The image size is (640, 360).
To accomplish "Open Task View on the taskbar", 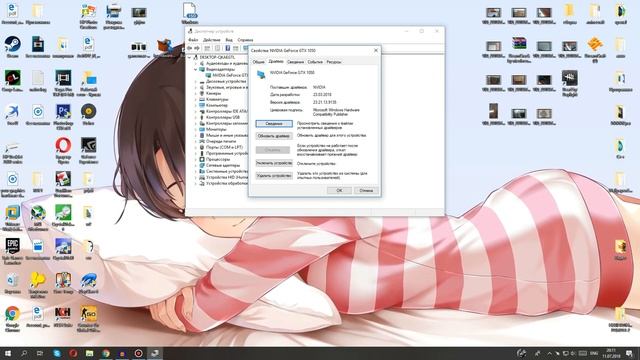I will click(x=40, y=353).
